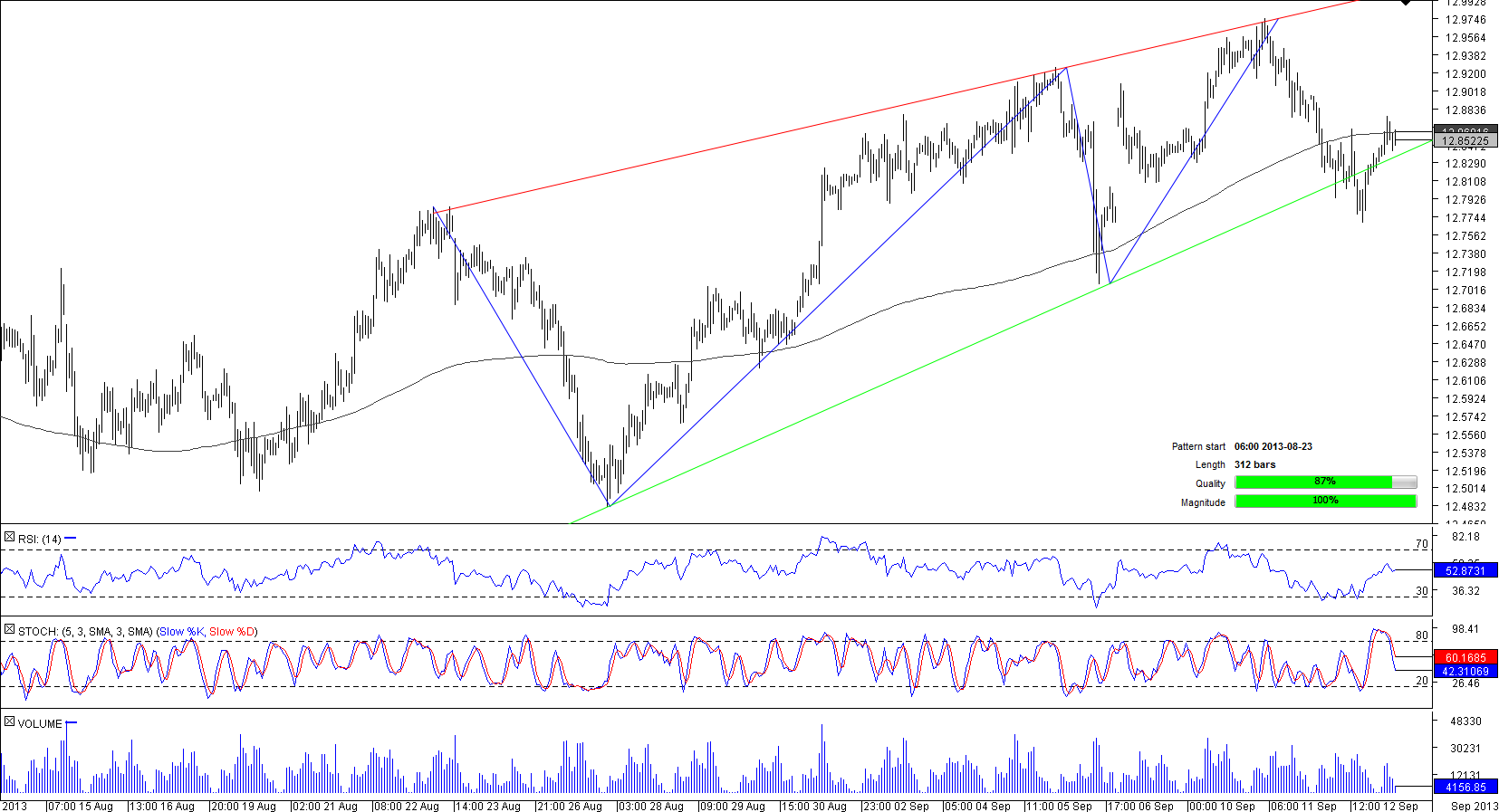The width and height of the screenshot is (1499, 812).
Task: Click the 'Slow %K' legend text
Action: 182,631
